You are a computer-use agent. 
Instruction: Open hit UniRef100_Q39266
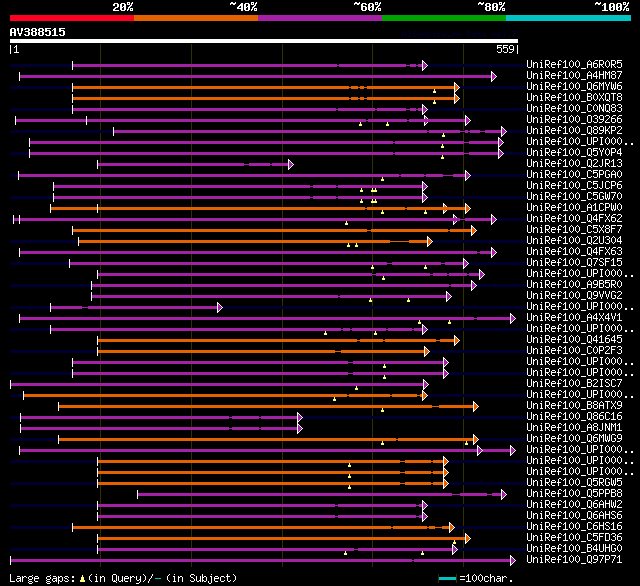click(x=574, y=120)
